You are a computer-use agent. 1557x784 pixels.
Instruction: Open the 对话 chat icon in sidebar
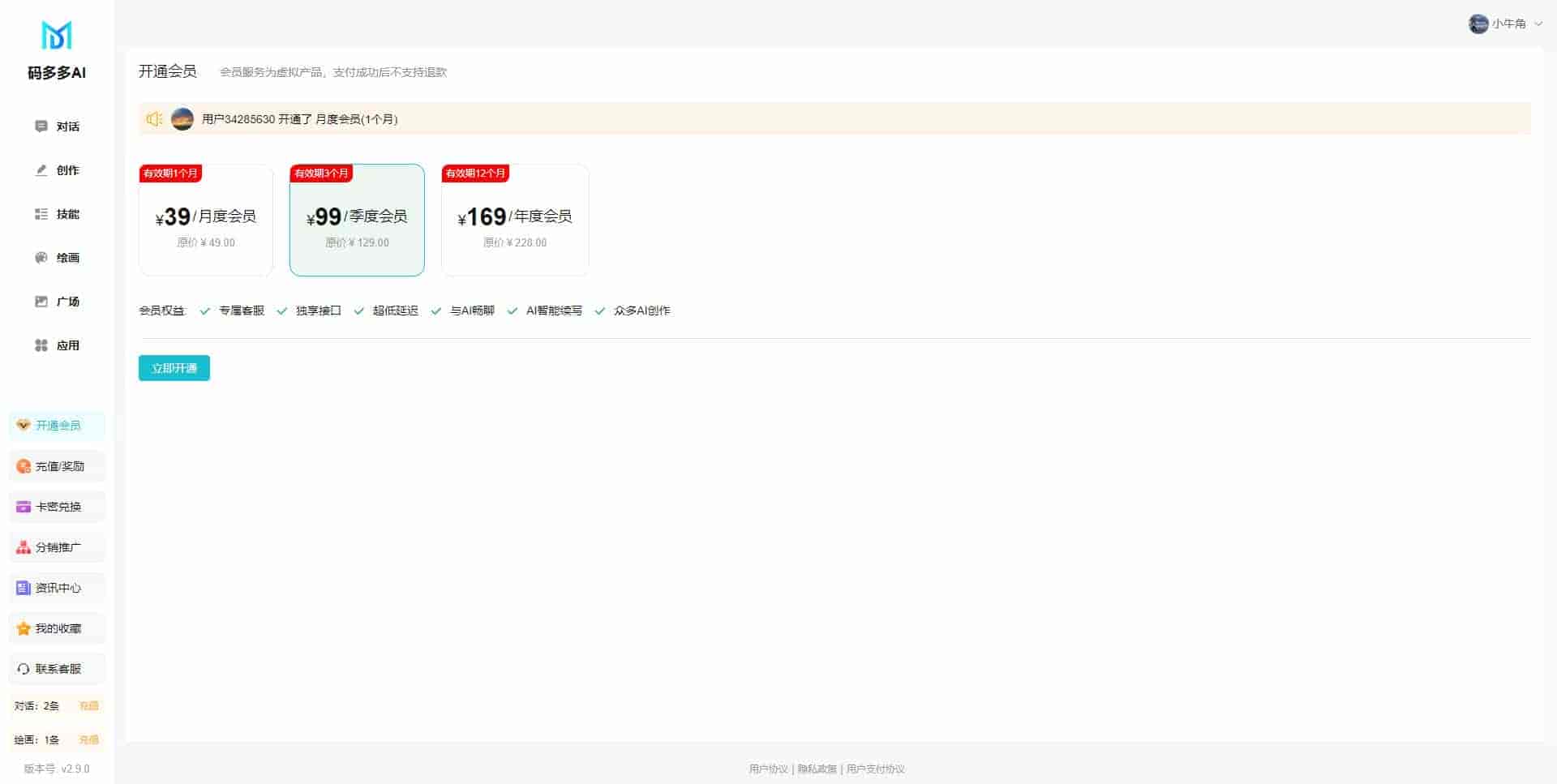41,126
